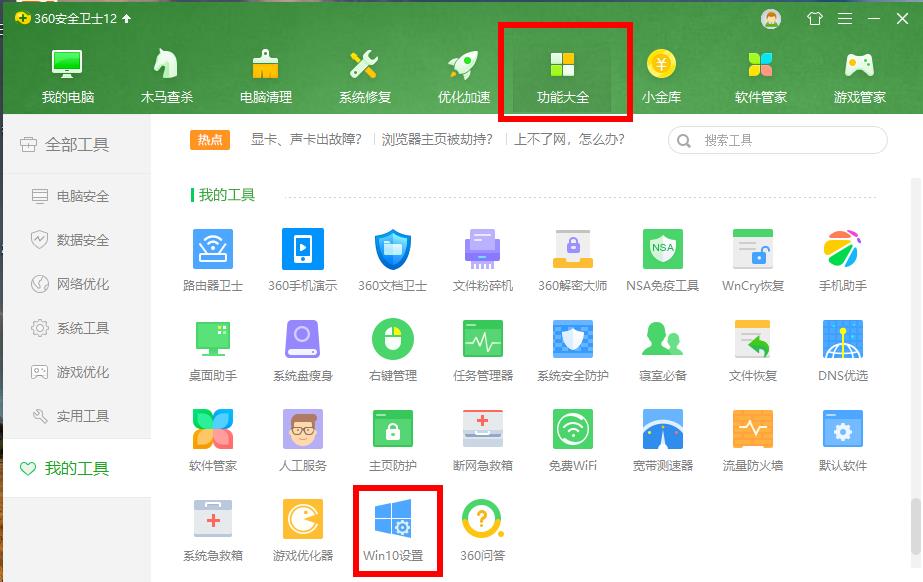The image size is (923, 582).
Task: Open 系统安全防护 system protection
Action: pos(573,350)
